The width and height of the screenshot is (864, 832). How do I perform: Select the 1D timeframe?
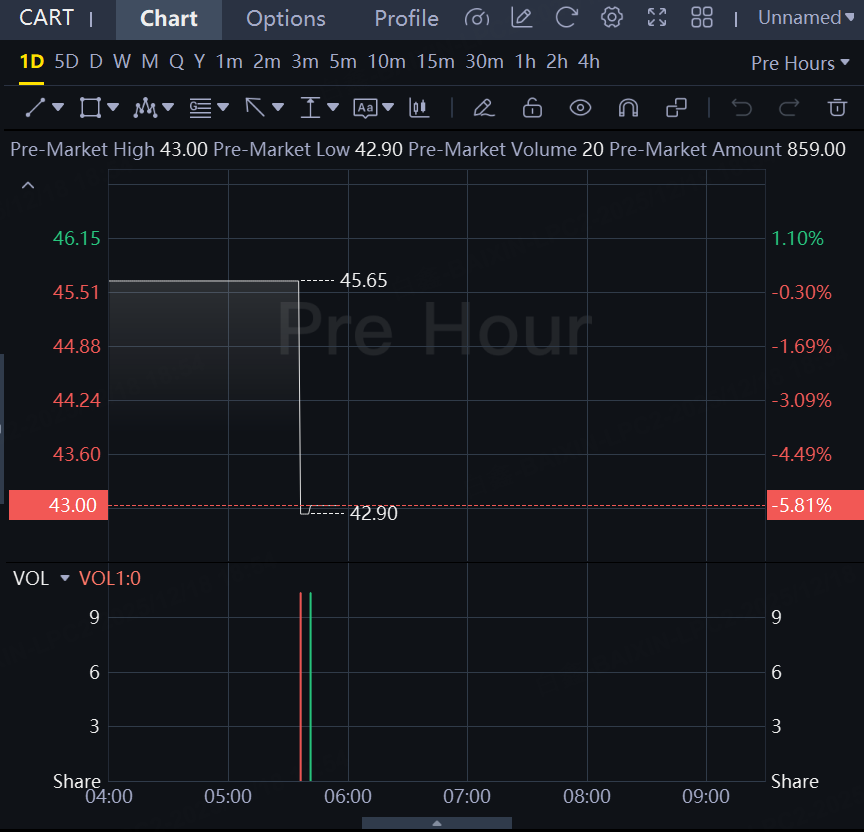[x=31, y=62]
